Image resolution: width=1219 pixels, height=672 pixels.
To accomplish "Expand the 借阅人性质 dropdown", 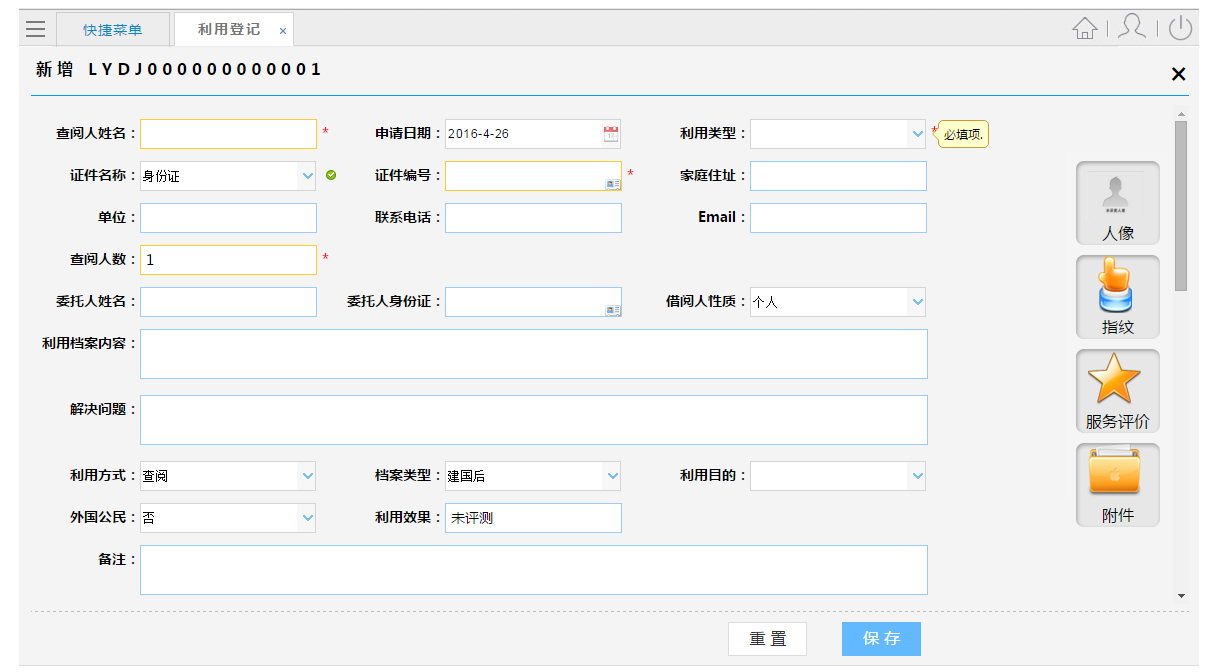I will (x=917, y=302).
